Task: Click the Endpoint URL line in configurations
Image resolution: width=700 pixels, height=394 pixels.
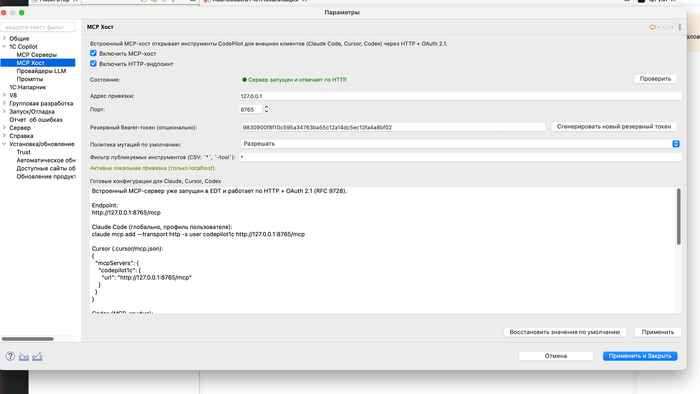Action: point(126,212)
